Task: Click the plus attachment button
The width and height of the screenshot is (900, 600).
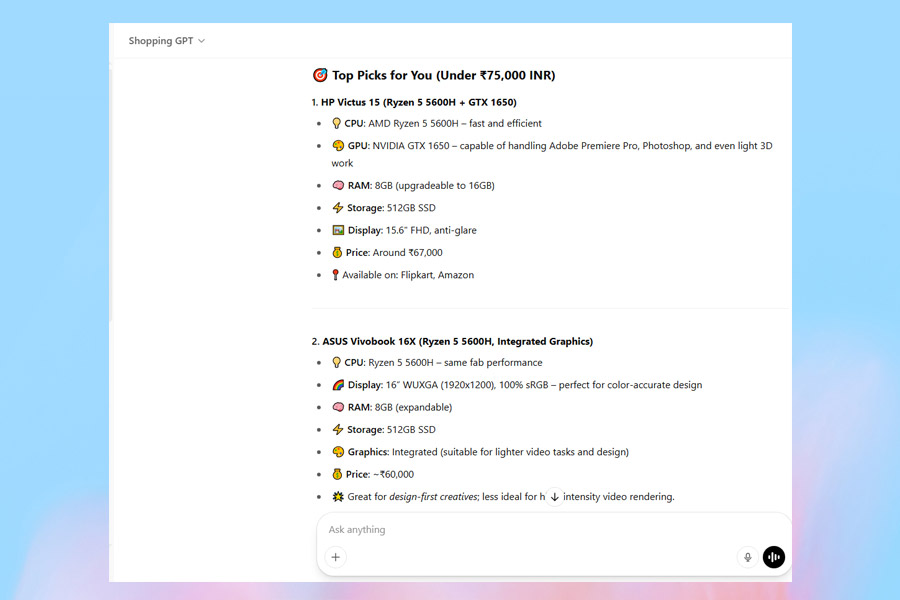Action: pyautogui.click(x=336, y=557)
